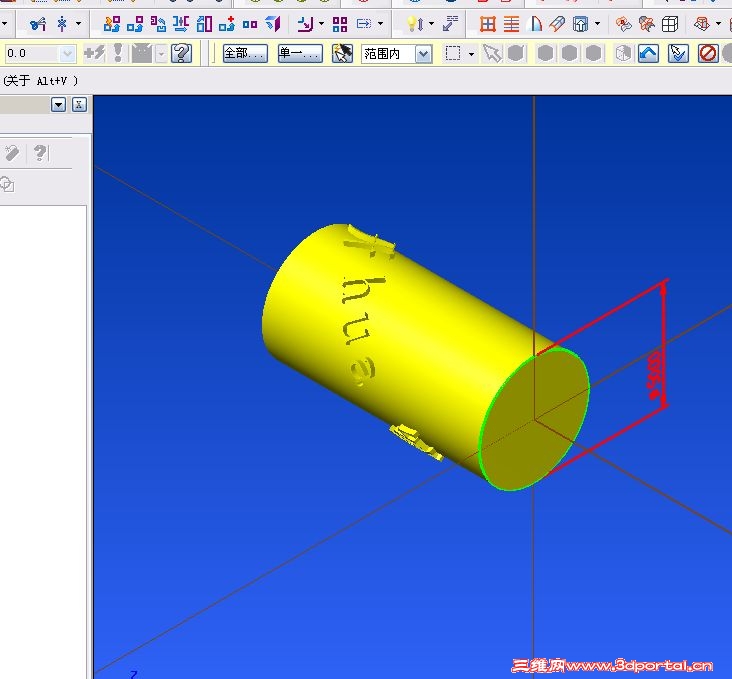The image size is (732, 679).
Task: Click the box with upward arrow icon
Action: coord(580,24)
